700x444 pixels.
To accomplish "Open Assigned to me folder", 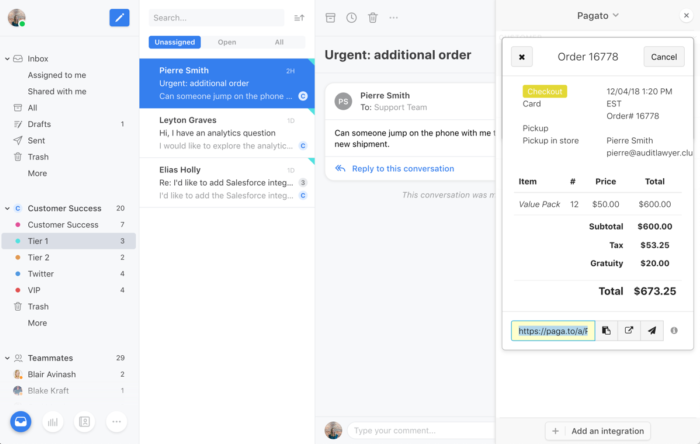I will click(57, 75).
